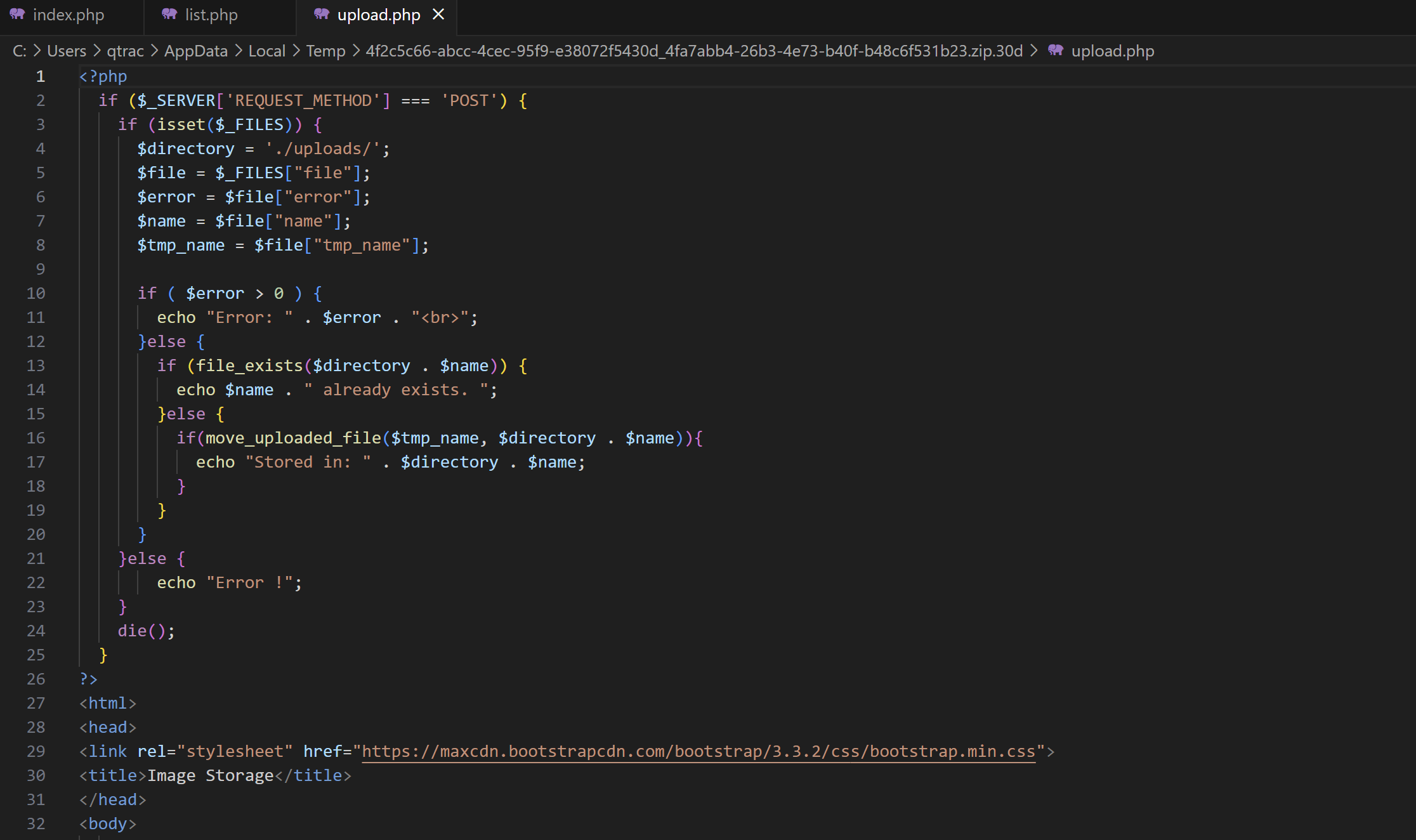Image resolution: width=1416 pixels, height=840 pixels.
Task: Click line number 10 in the gutter
Action: click(36, 294)
